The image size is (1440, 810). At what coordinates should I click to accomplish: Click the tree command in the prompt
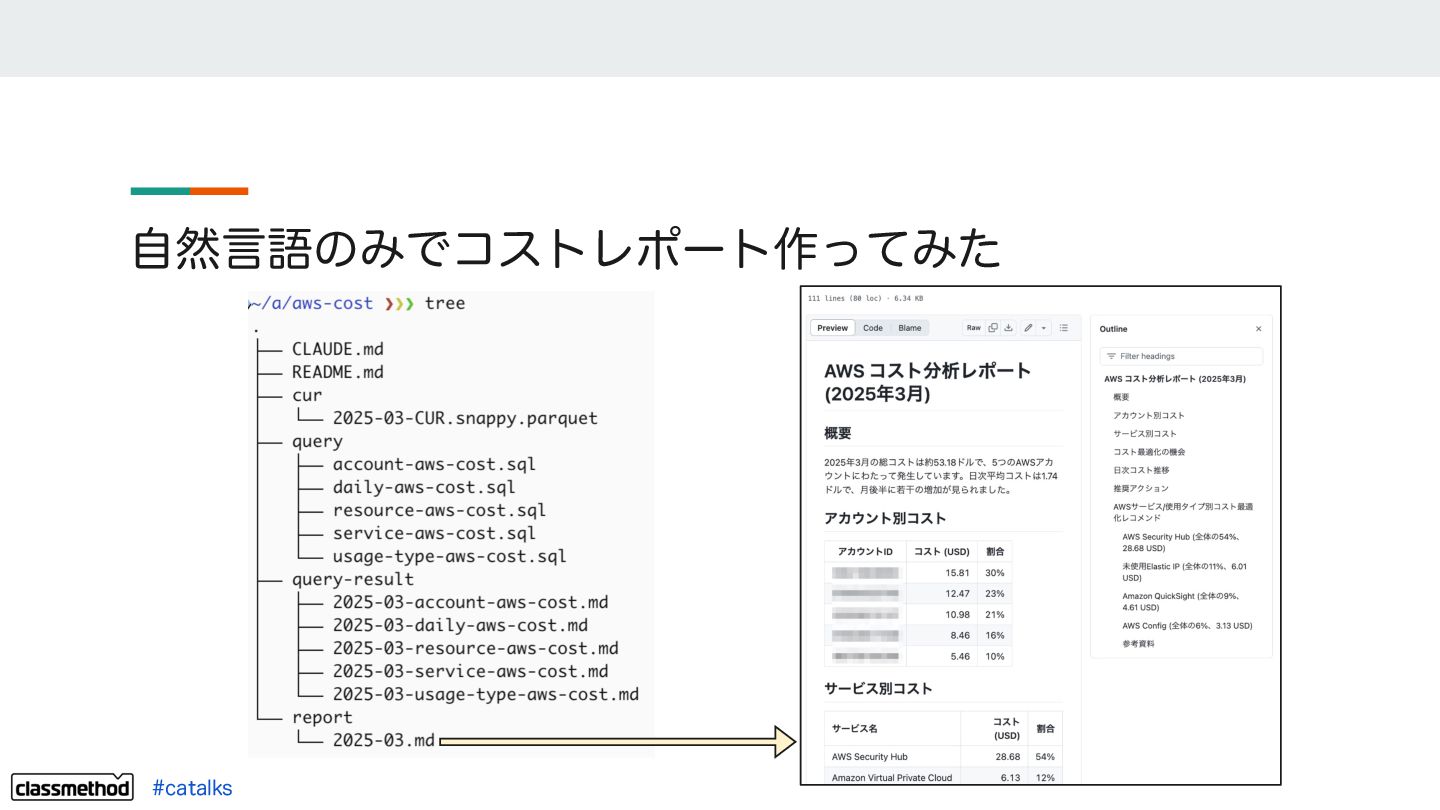(x=445, y=303)
